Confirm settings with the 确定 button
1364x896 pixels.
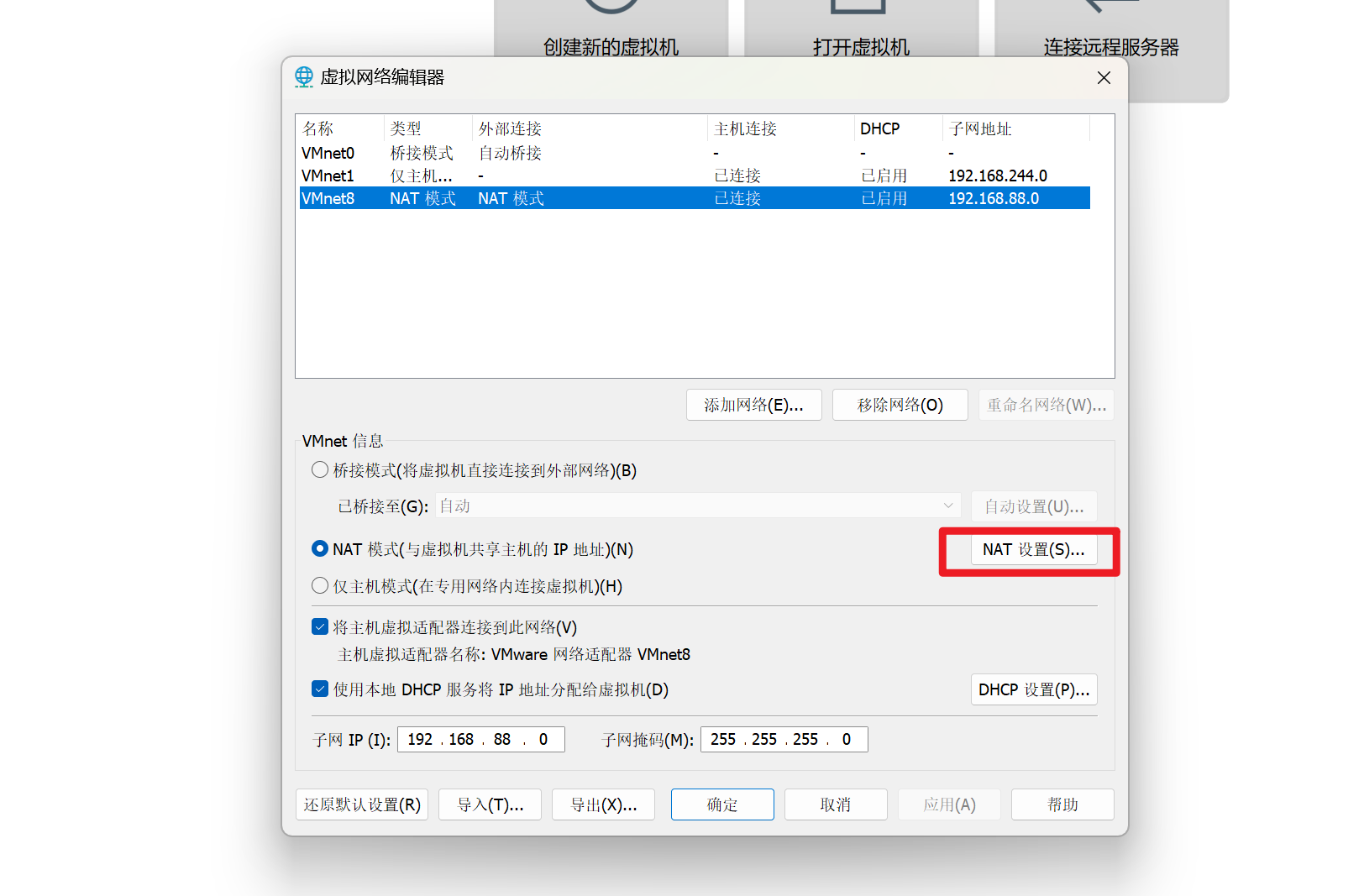pos(722,804)
